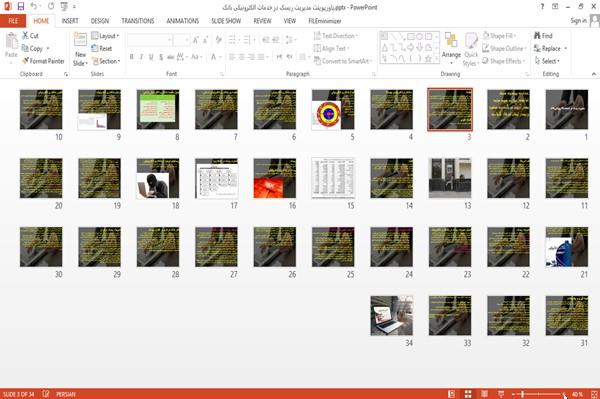The image size is (600, 399).
Task: Click the Sign in link
Action: [578, 21]
